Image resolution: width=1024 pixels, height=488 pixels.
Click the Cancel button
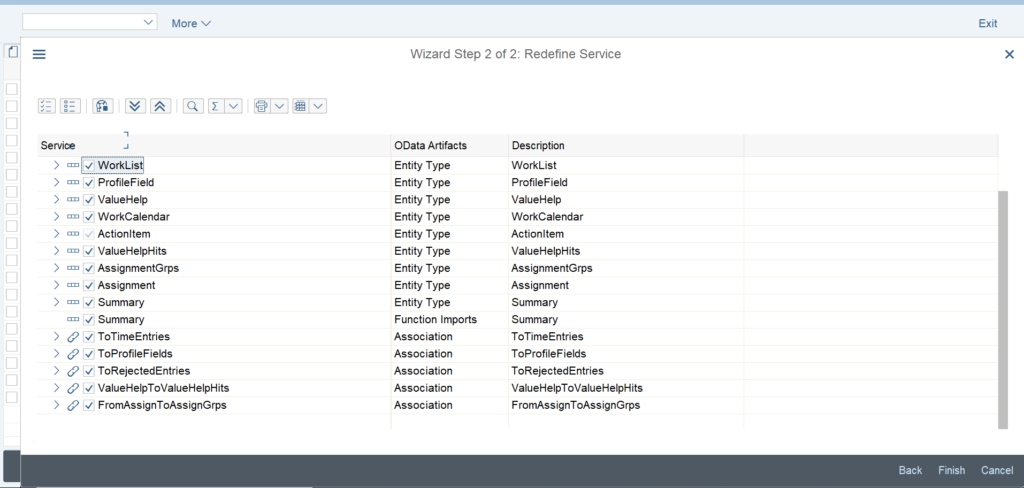click(x=997, y=470)
